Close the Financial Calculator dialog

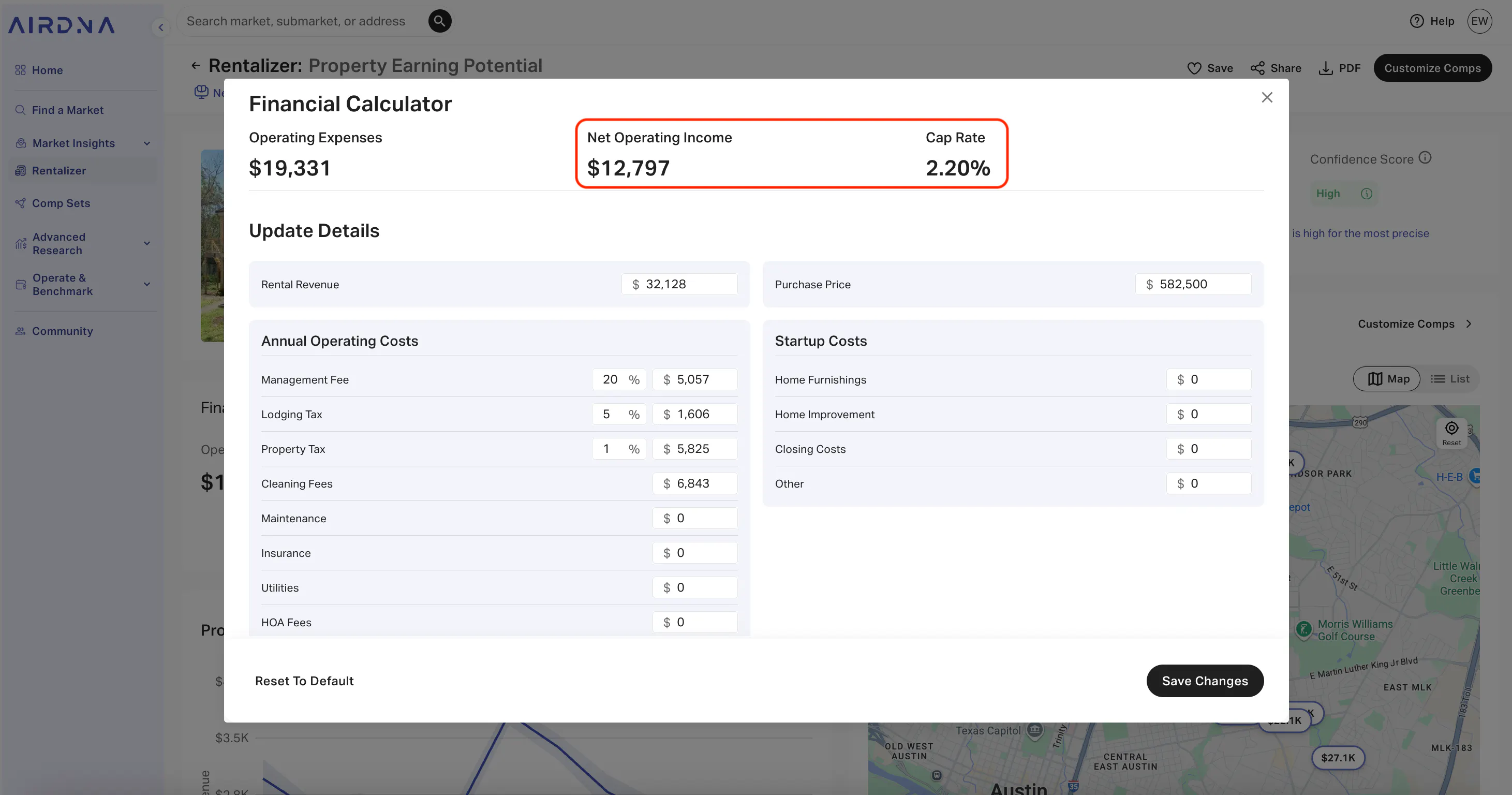pyautogui.click(x=1267, y=97)
